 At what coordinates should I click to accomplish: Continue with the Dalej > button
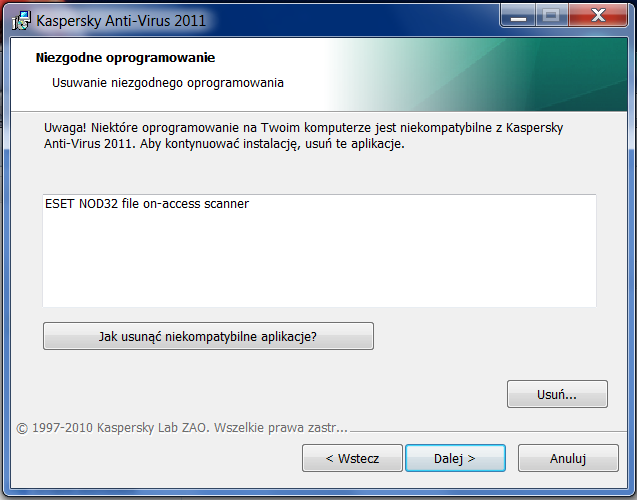pyautogui.click(x=455, y=458)
